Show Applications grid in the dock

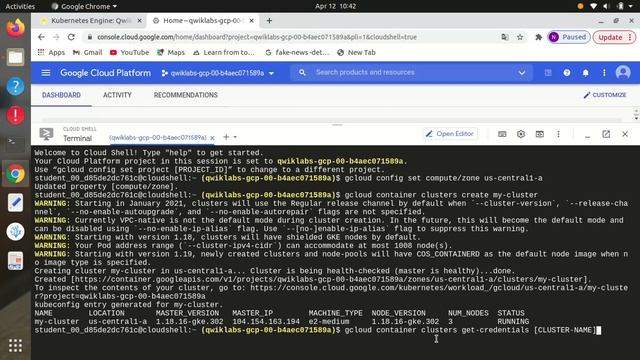tap(15, 346)
